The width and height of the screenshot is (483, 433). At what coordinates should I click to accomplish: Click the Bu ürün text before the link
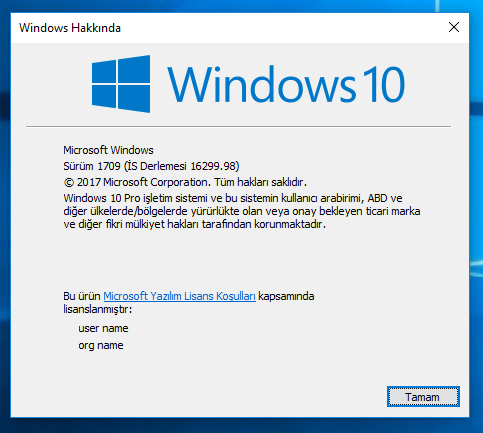tap(82, 296)
